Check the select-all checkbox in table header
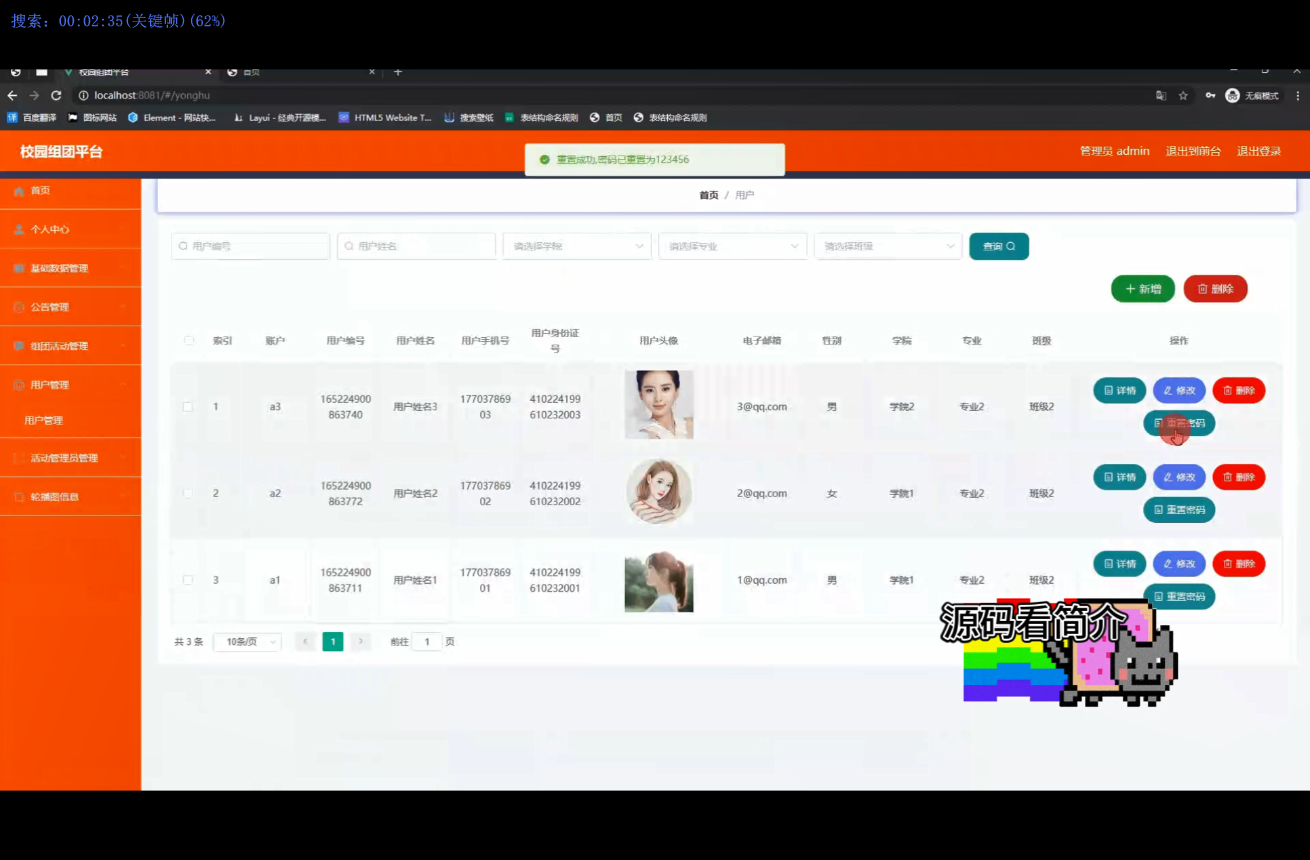This screenshot has width=1310, height=860. tap(188, 340)
